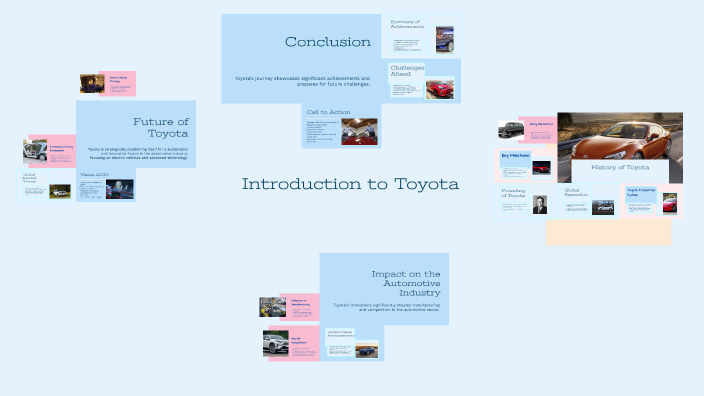
Task: Select the red car Challenges Ahead thumbnail
Action: (x=440, y=90)
